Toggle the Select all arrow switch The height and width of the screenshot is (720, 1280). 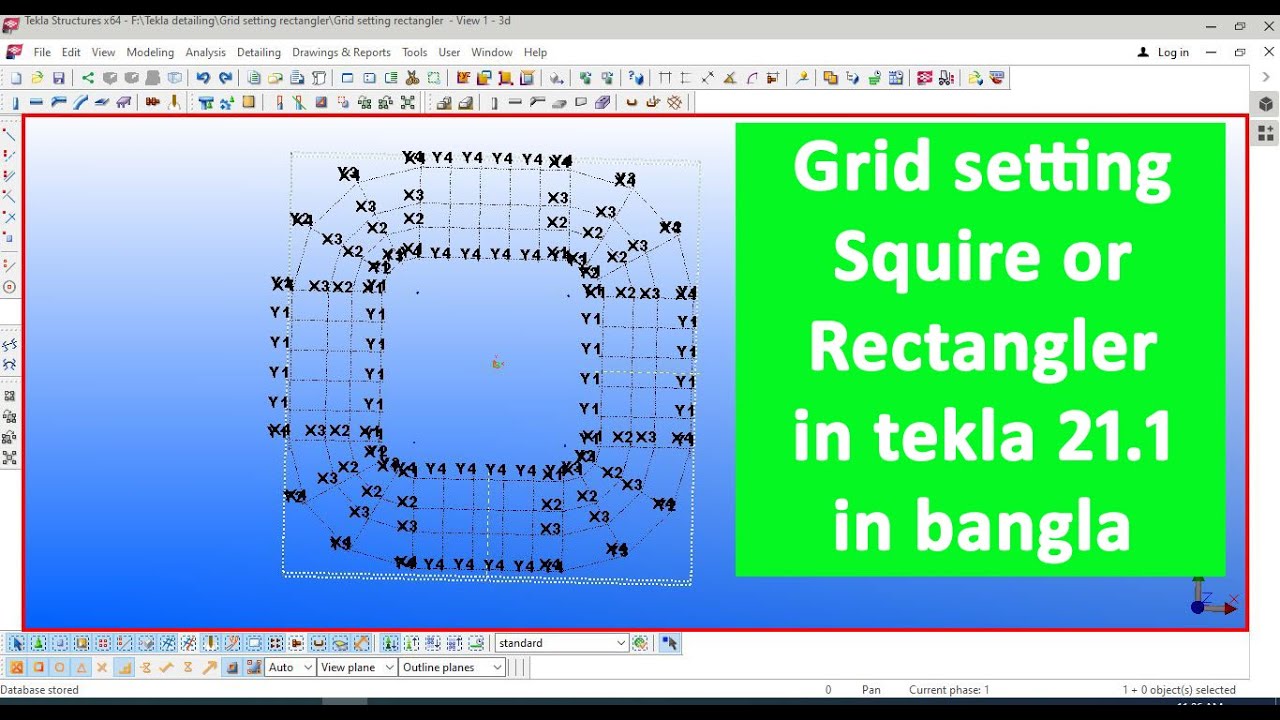coord(16,643)
